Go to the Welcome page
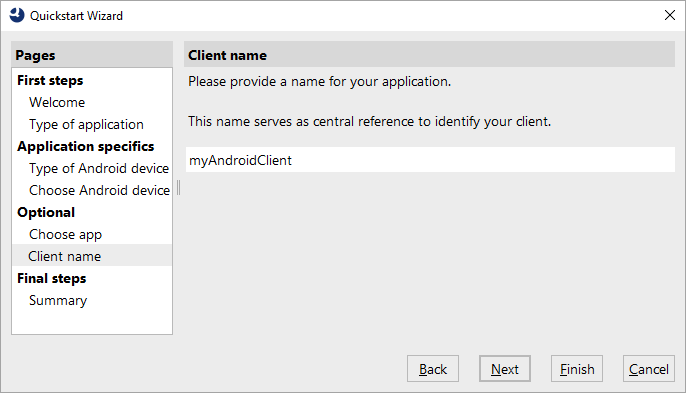The image size is (686, 393). [57, 102]
